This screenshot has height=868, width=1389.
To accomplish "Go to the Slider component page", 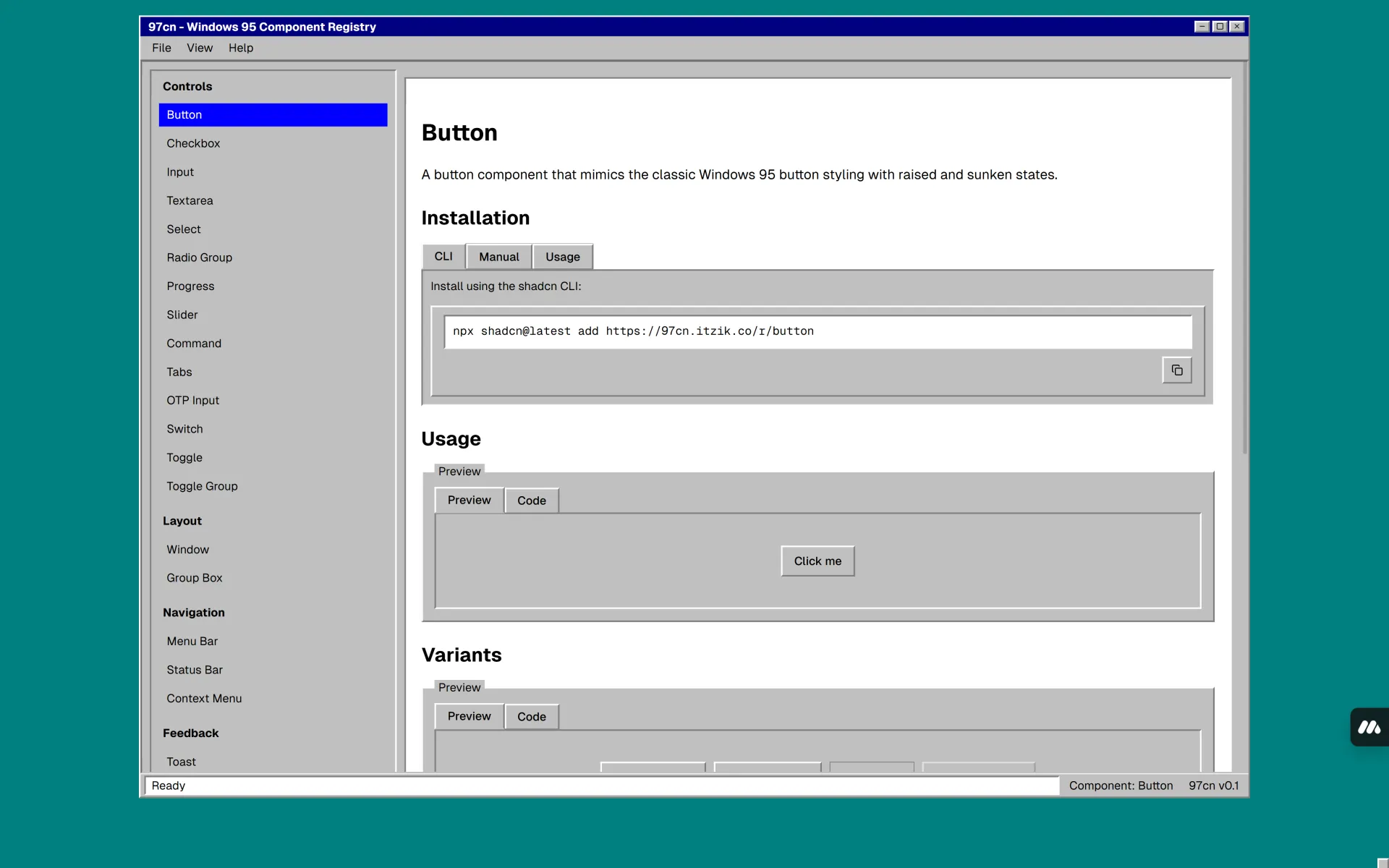I will pyautogui.click(x=182, y=315).
